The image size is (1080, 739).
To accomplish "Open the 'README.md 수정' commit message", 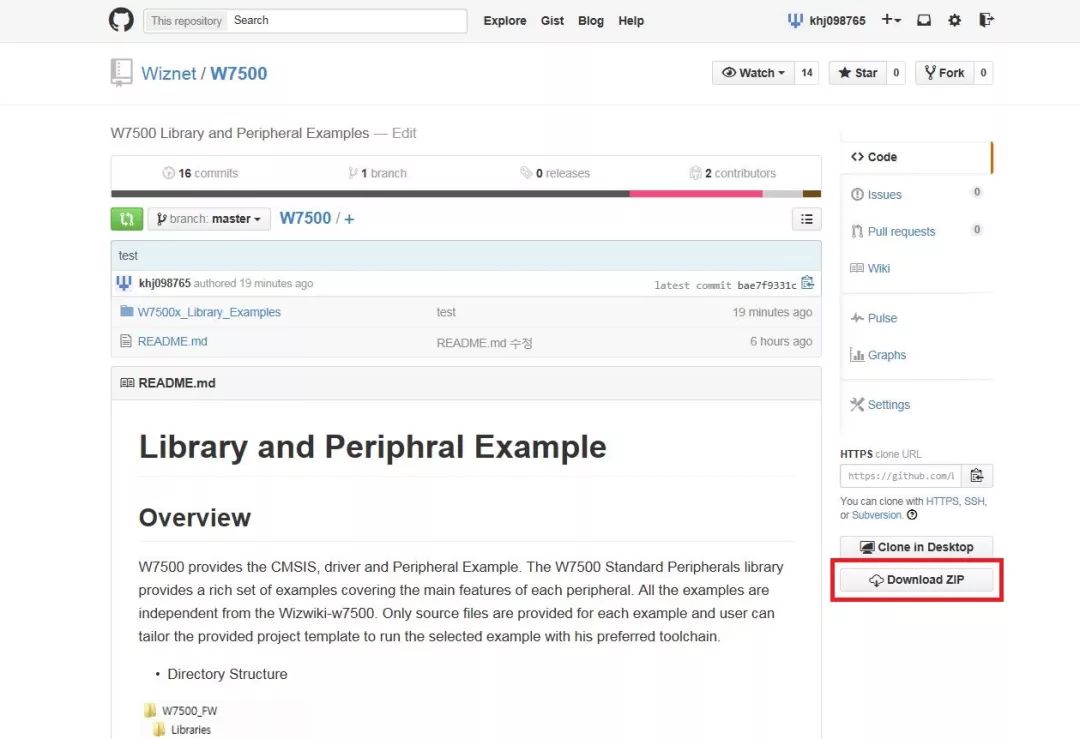I will pyautogui.click(x=484, y=342).
